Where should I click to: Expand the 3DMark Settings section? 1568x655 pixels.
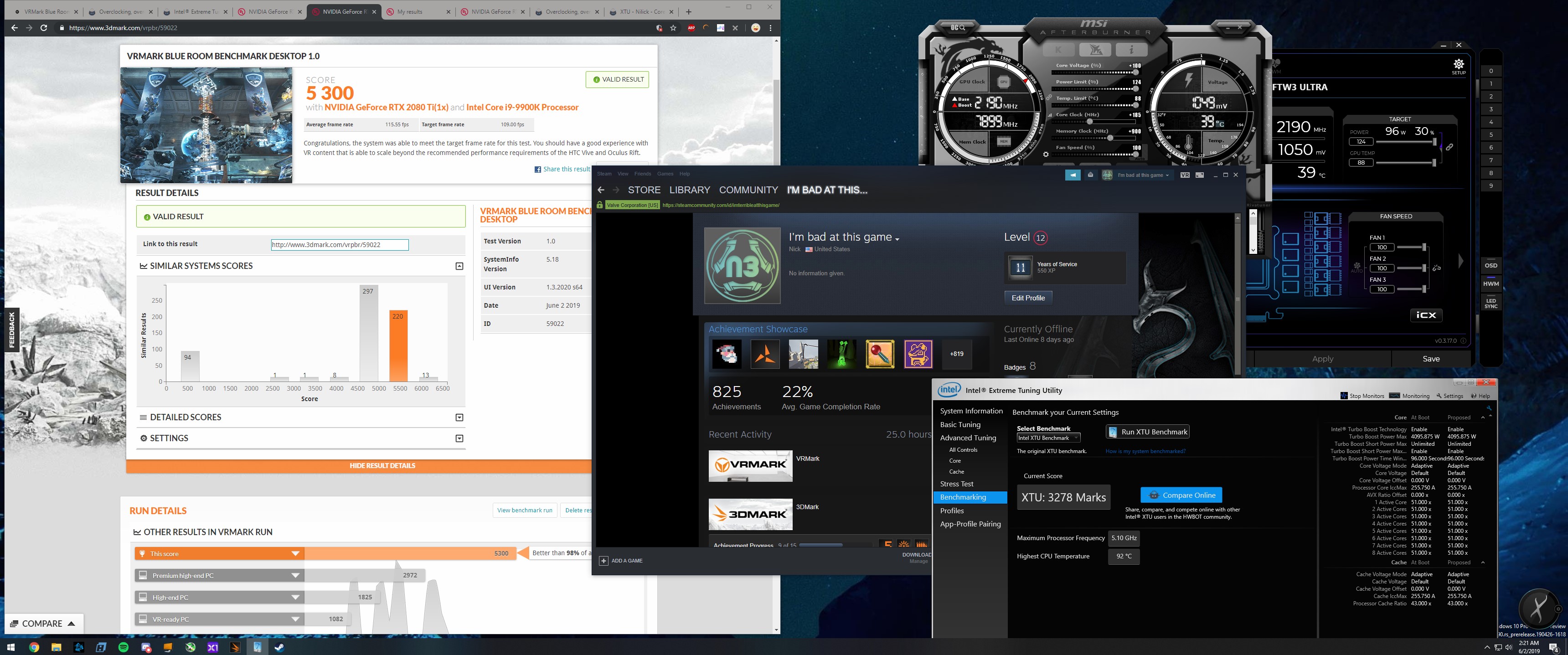459,438
